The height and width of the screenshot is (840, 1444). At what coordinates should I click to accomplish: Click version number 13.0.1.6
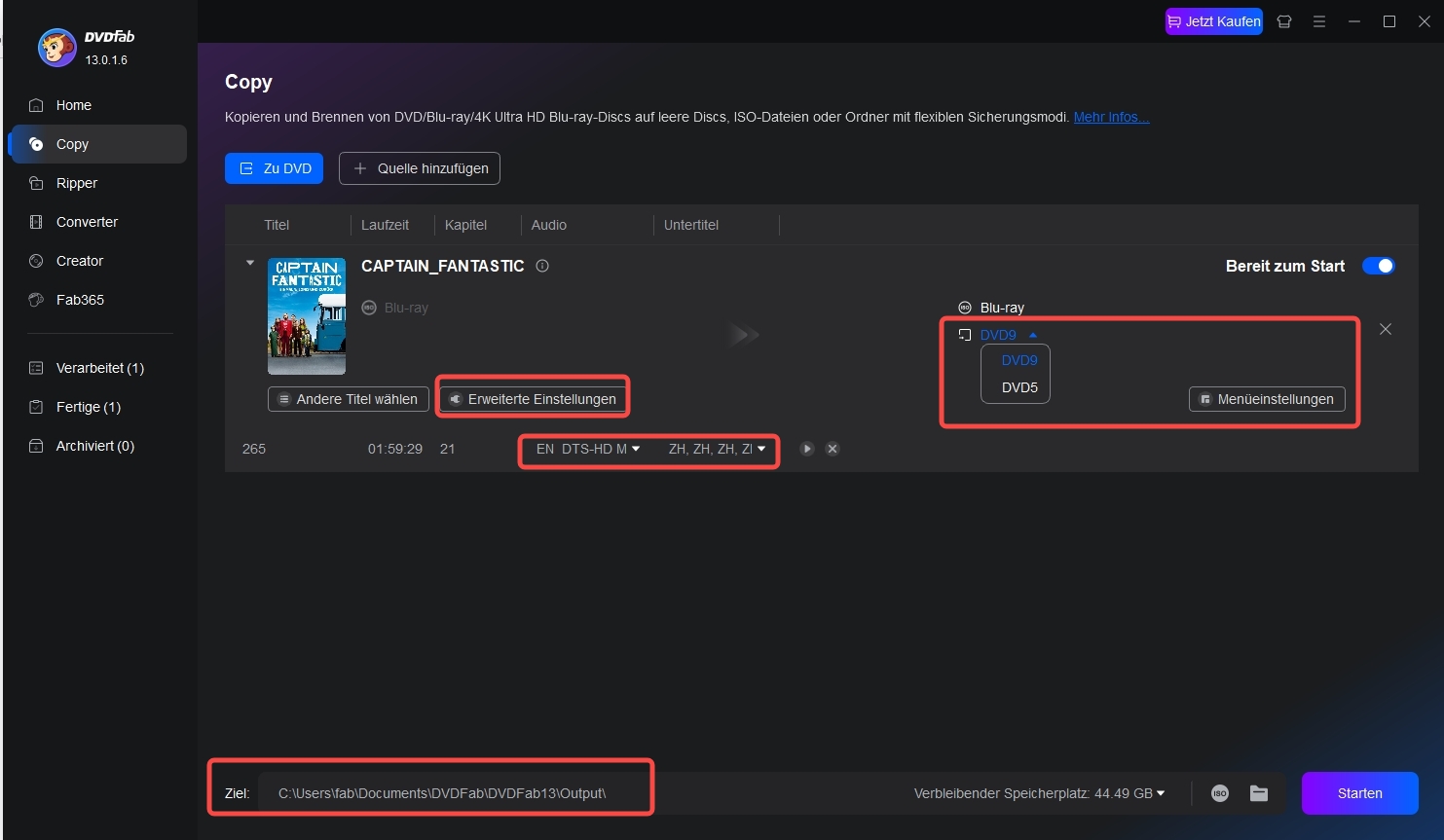tap(106, 60)
